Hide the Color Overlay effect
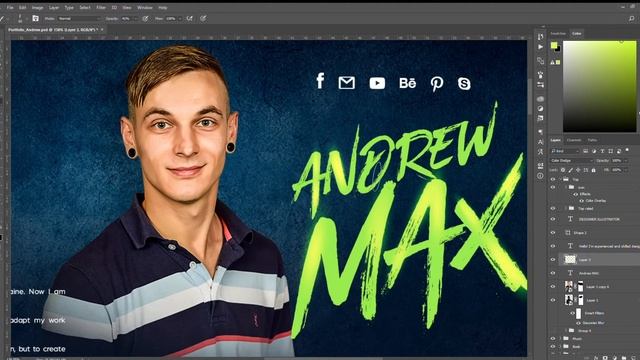 pos(582,201)
